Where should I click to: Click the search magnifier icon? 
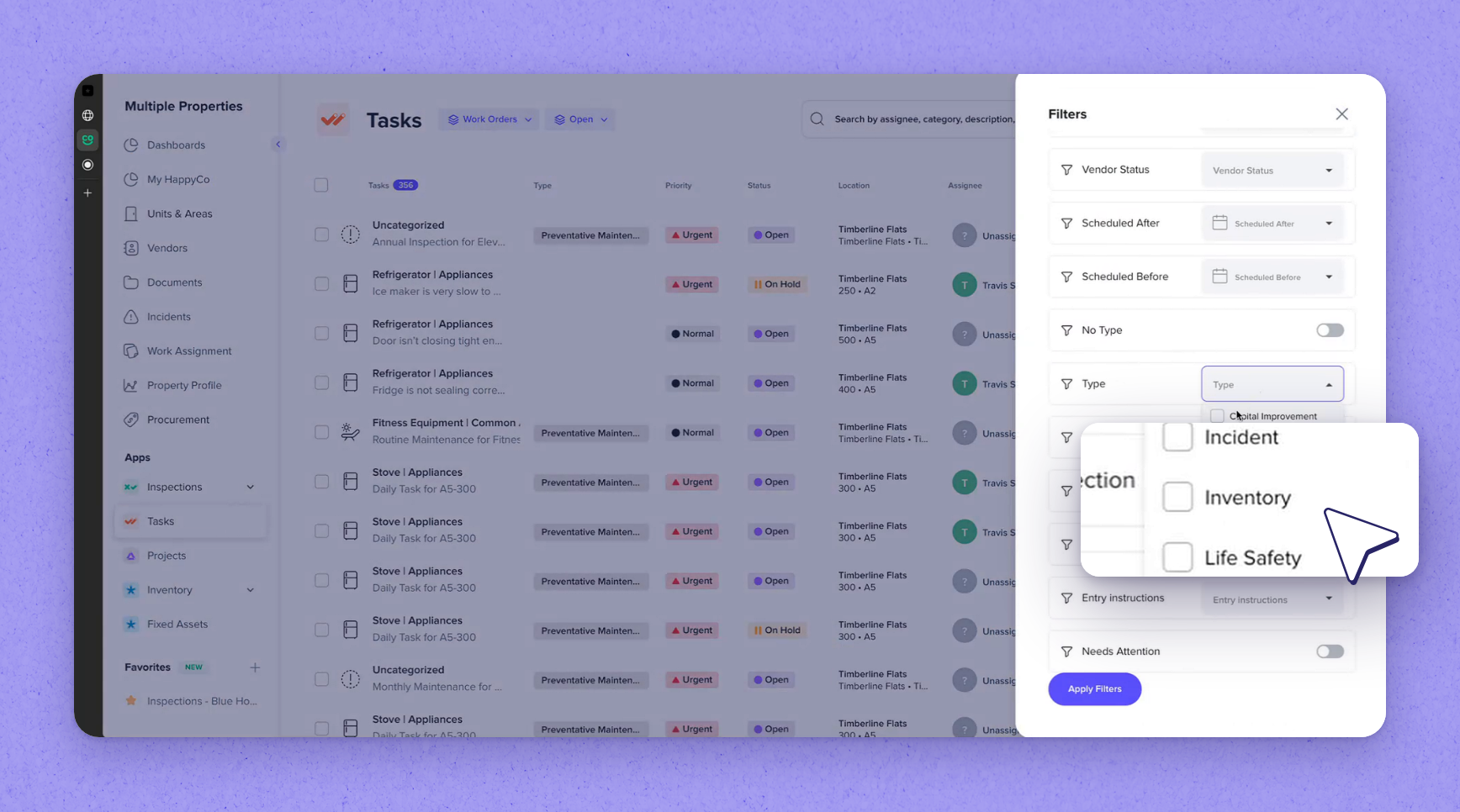[x=817, y=119]
